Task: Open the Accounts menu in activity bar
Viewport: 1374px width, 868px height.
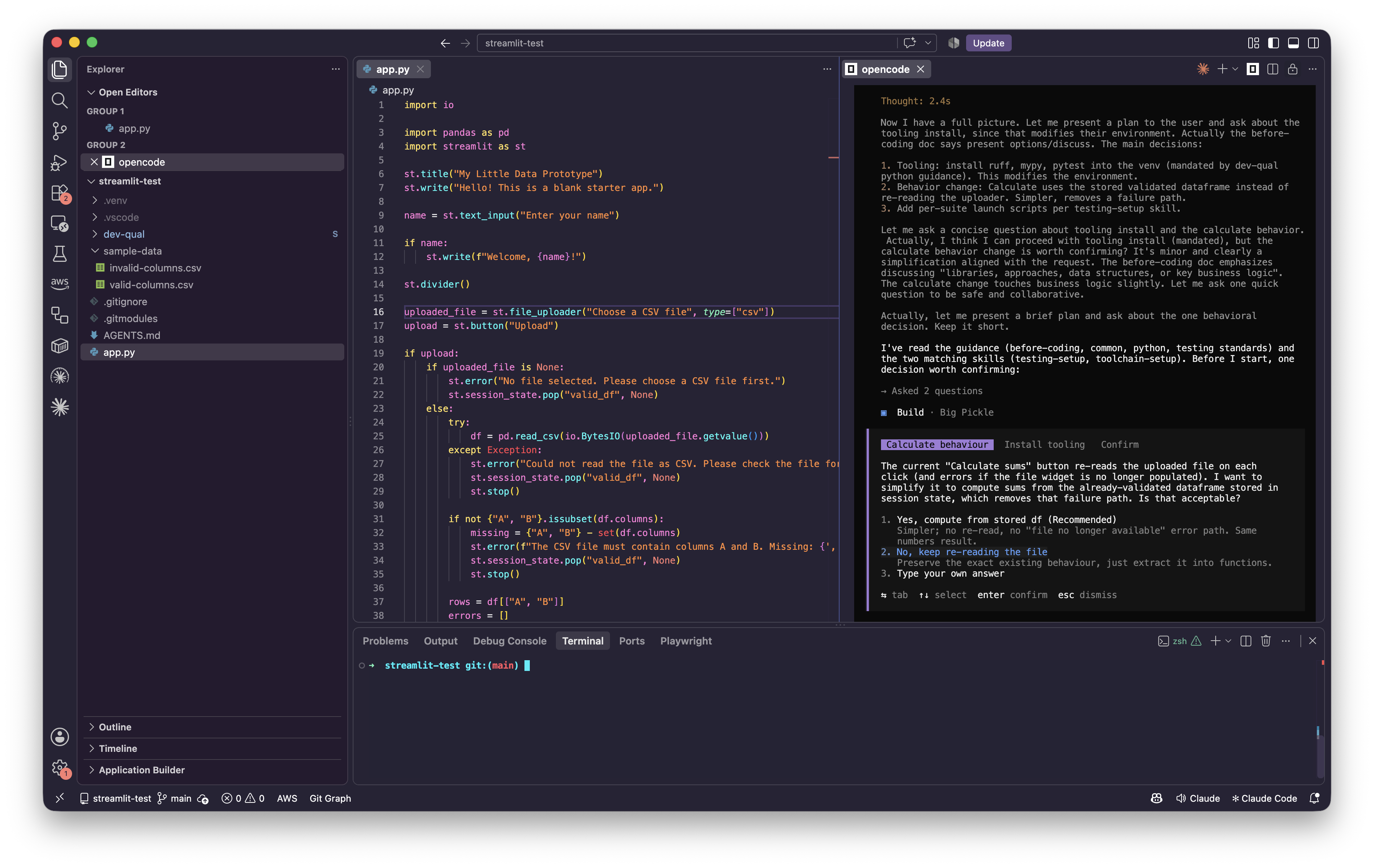Action: [60, 736]
